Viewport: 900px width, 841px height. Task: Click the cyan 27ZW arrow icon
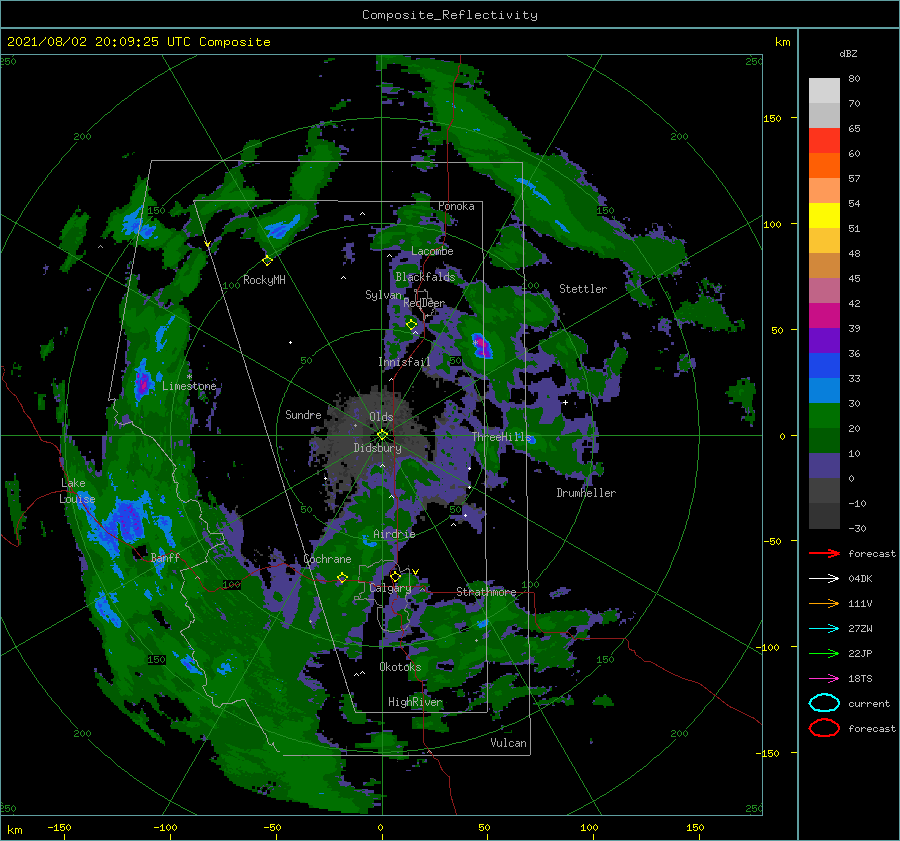click(x=824, y=629)
